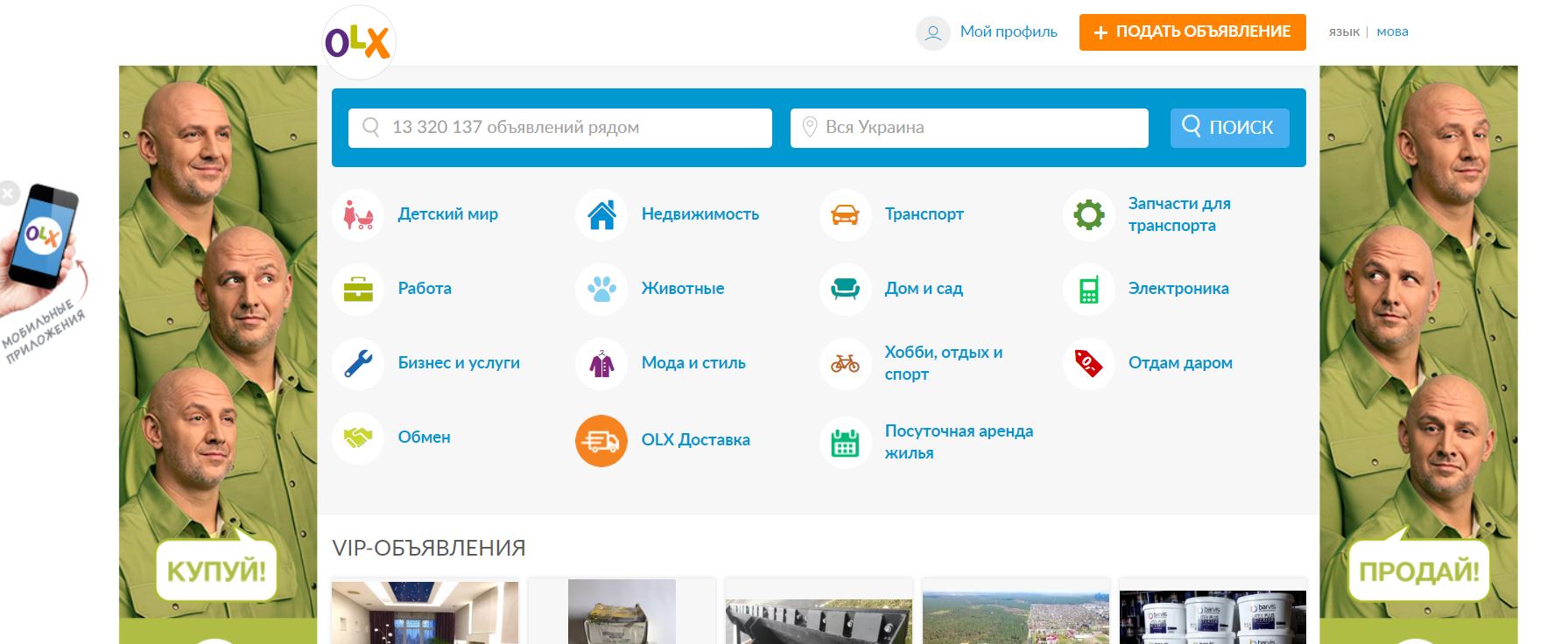Click the Хобби bicycle icon
This screenshot has width=1568, height=644.
point(845,363)
